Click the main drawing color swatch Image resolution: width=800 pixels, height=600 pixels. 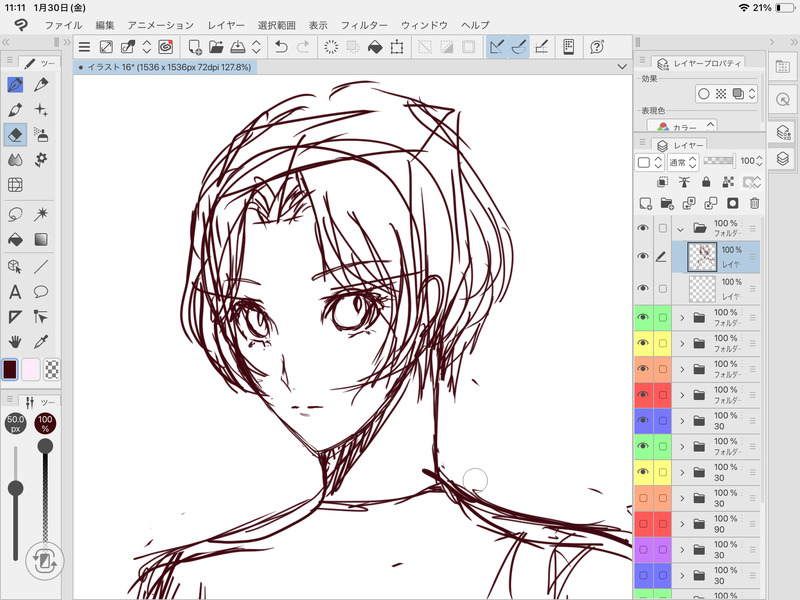[x=10, y=369]
